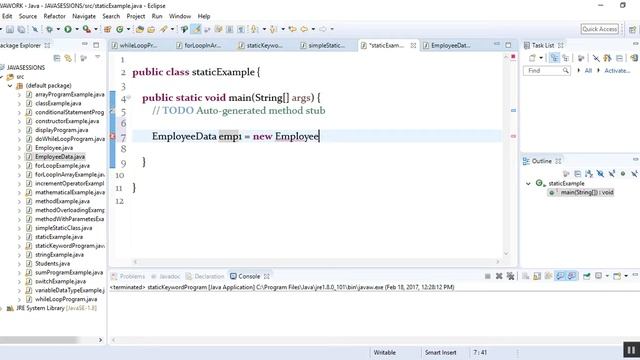Viewport: 640px width, 360px height.
Task: Click the Run Last Tool icon
Action: click(x=87, y=29)
